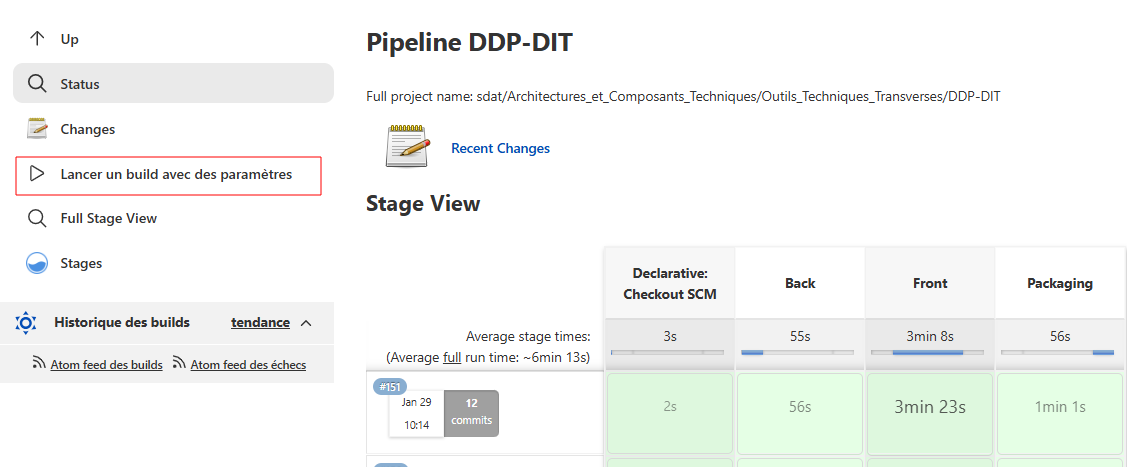The height and width of the screenshot is (468, 1127).
Task: Select Lancer un build avec des paramètres
Action: pyautogui.click(x=176, y=174)
